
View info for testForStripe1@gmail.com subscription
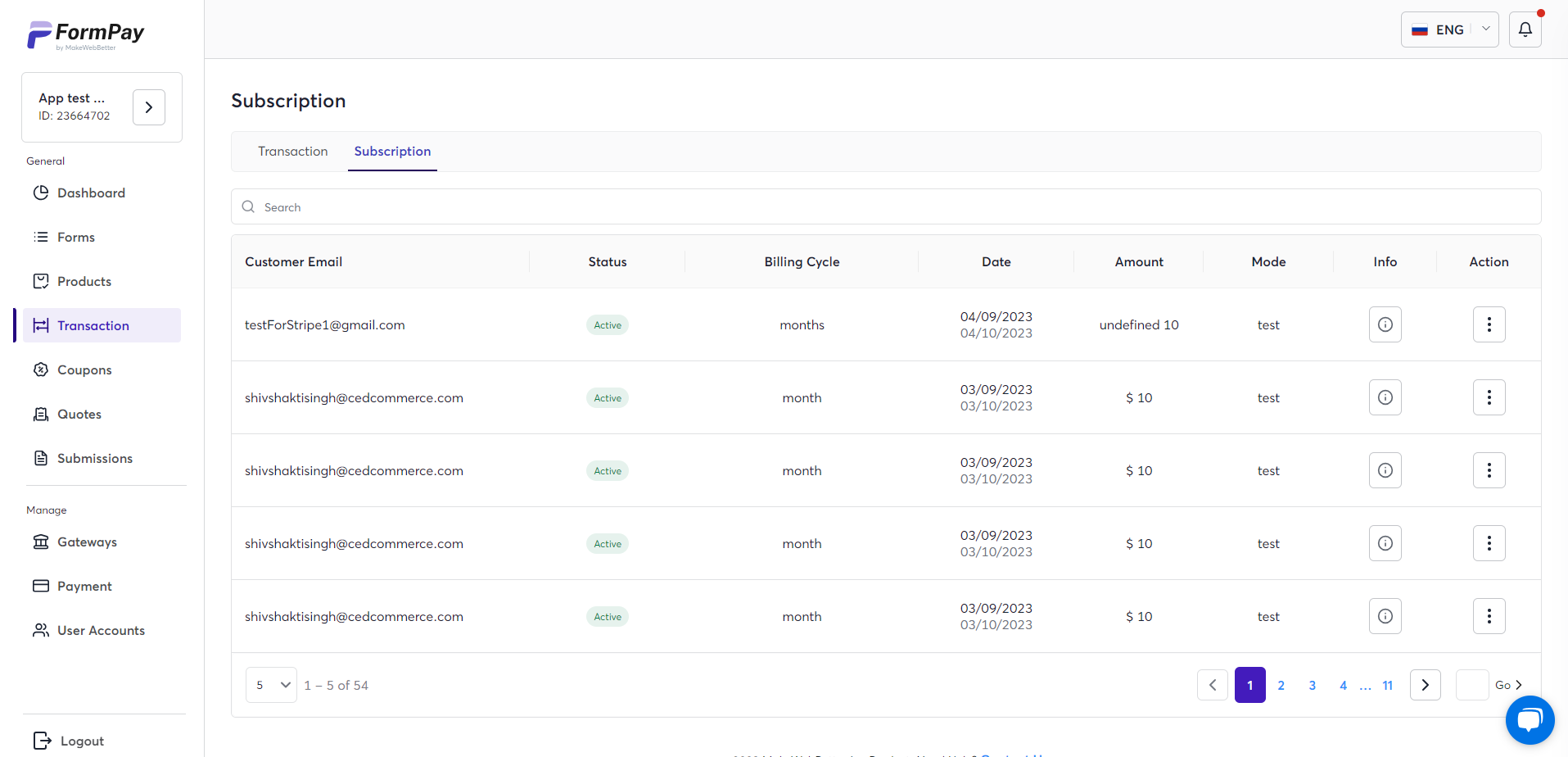point(1385,324)
